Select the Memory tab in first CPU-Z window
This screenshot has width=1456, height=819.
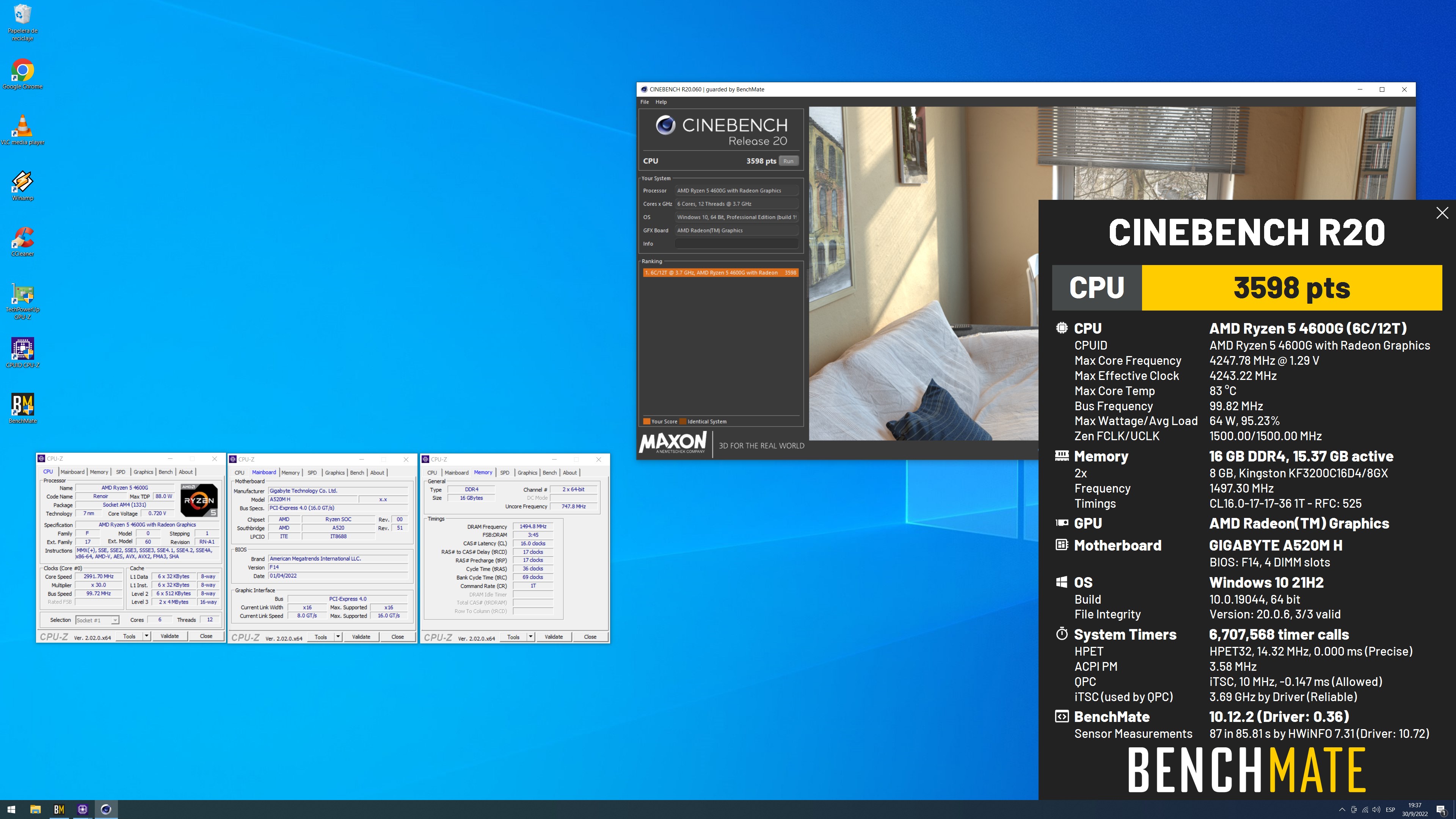click(x=99, y=472)
